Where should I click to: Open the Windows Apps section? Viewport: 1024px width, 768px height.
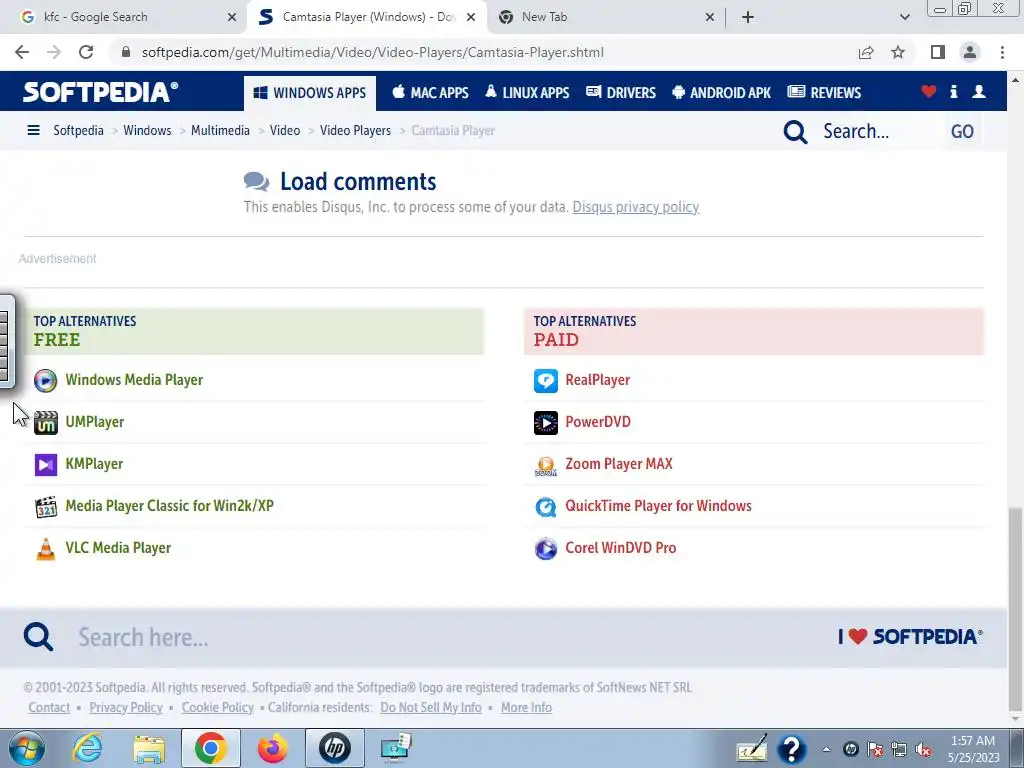310,93
